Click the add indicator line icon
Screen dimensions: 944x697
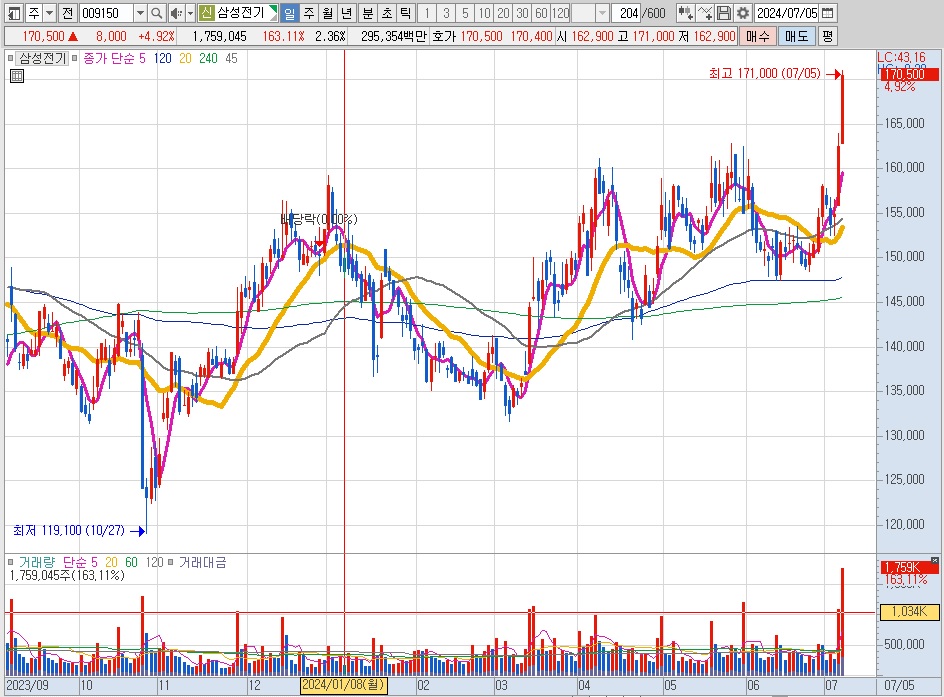click(x=704, y=13)
